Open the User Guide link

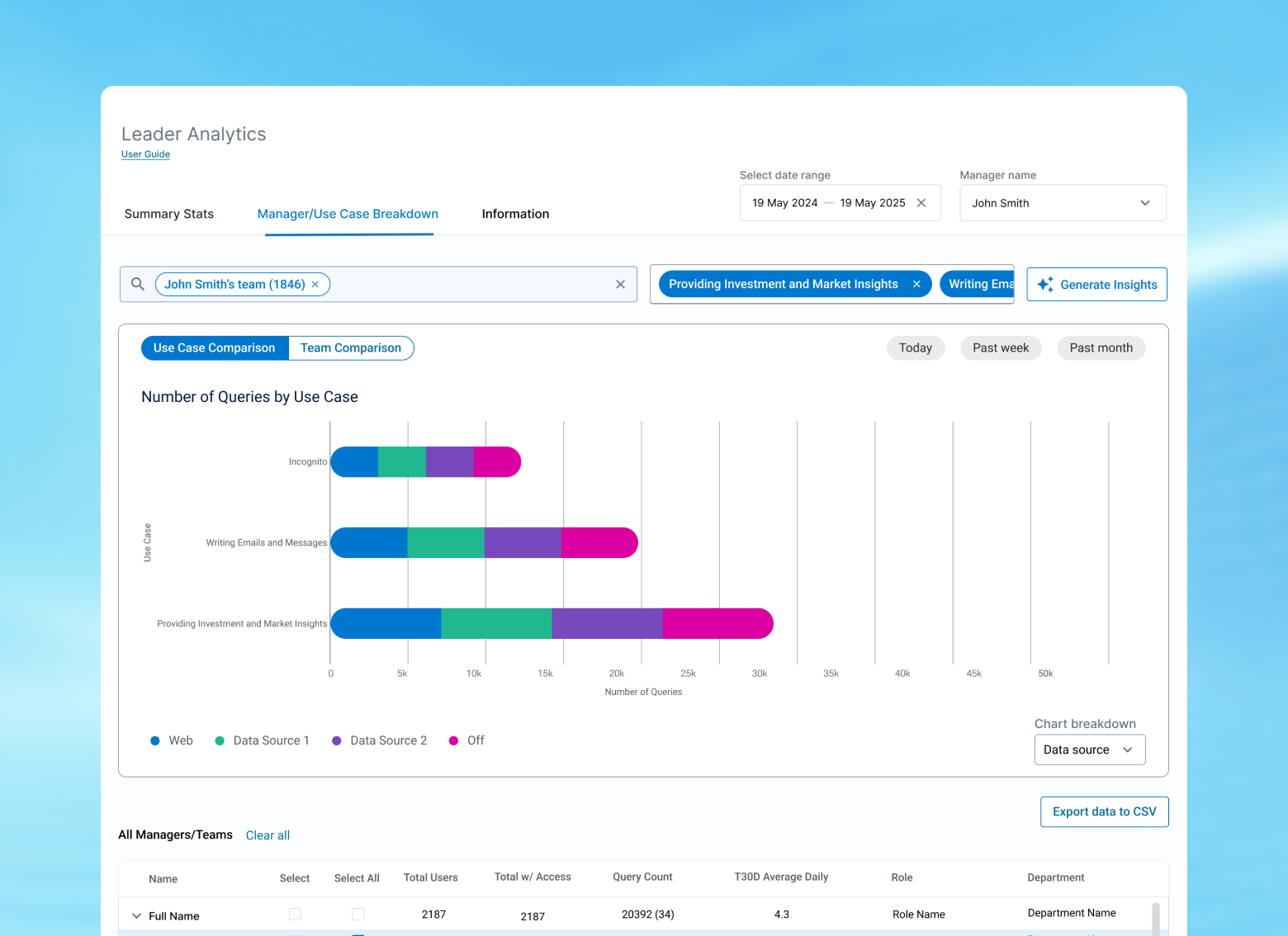(145, 154)
